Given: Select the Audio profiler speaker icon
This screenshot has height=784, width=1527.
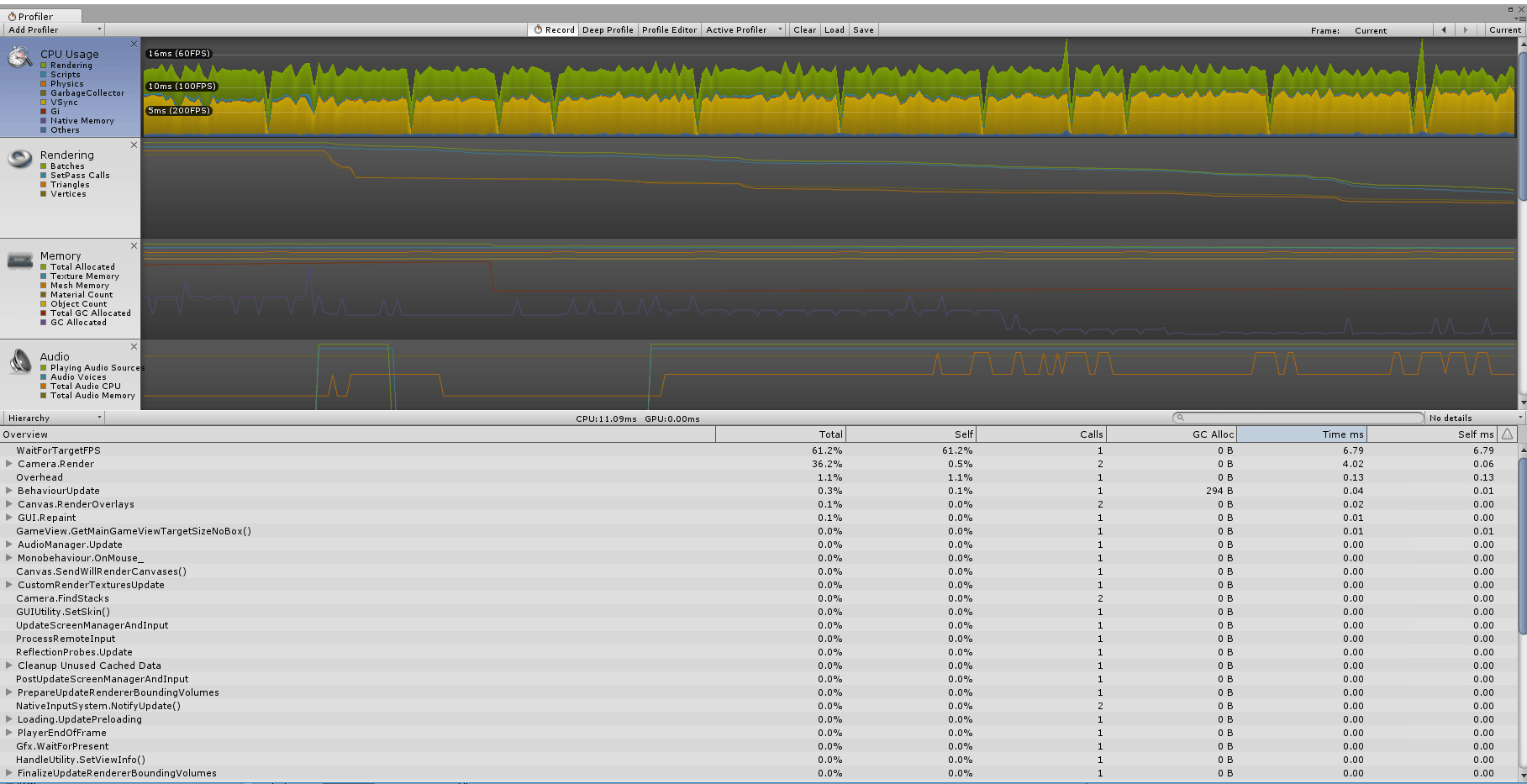Looking at the screenshot, I should click(20, 362).
